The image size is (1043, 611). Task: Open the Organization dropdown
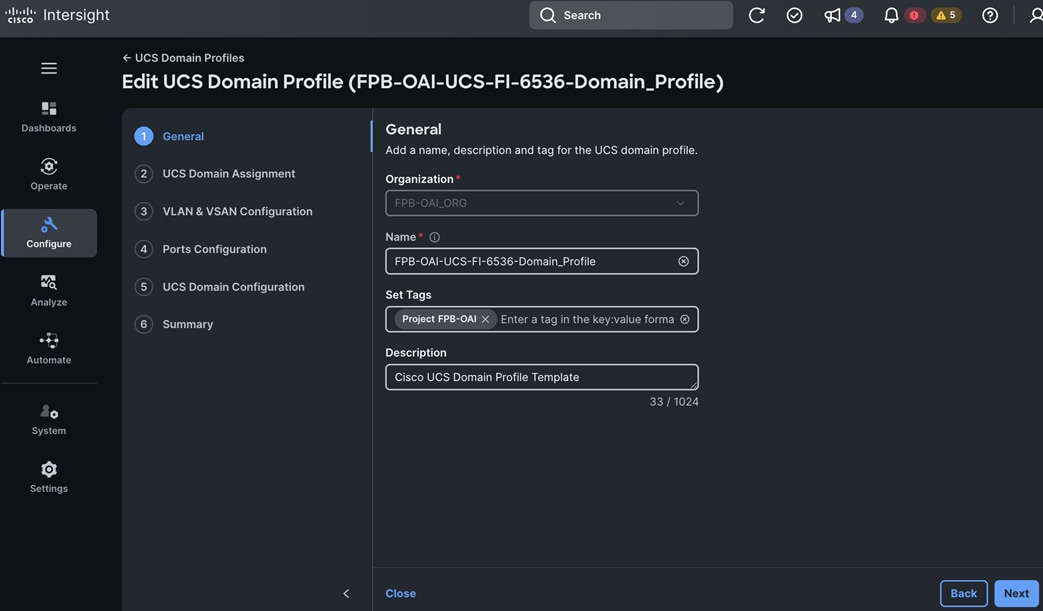coord(541,203)
